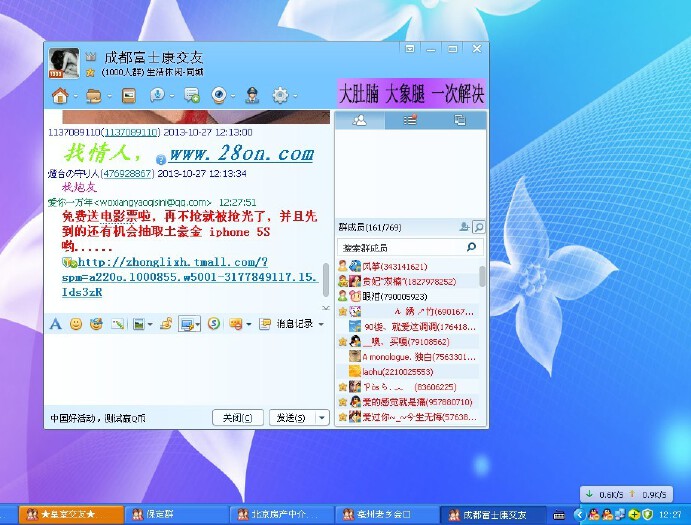Switch to the list tab with red dot

(410, 120)
